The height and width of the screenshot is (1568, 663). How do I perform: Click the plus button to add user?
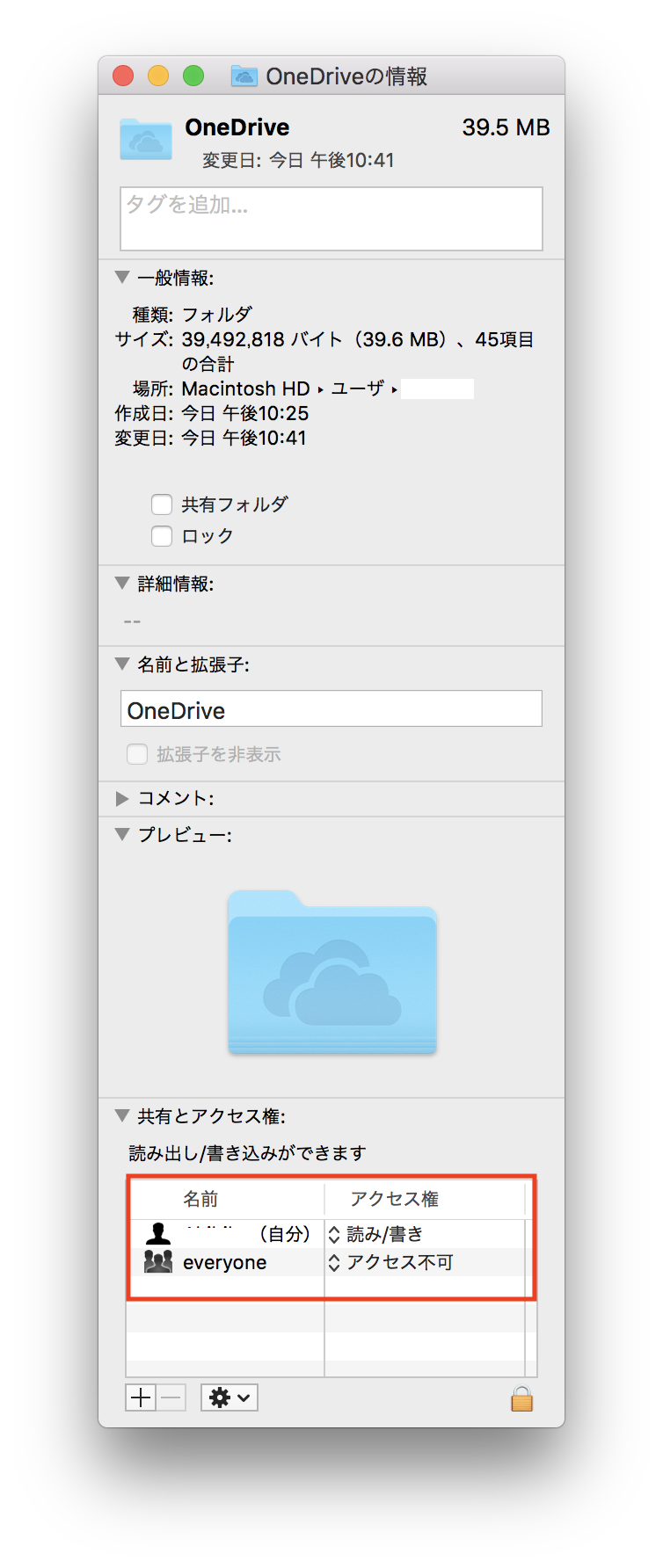pyautogui.click(x=141, y=1397)
